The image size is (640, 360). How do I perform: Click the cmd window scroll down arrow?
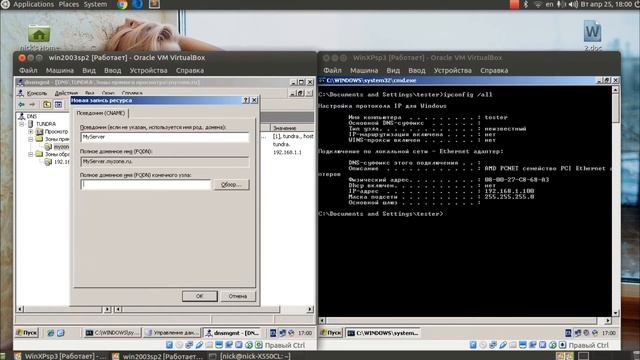coord(616,313)
